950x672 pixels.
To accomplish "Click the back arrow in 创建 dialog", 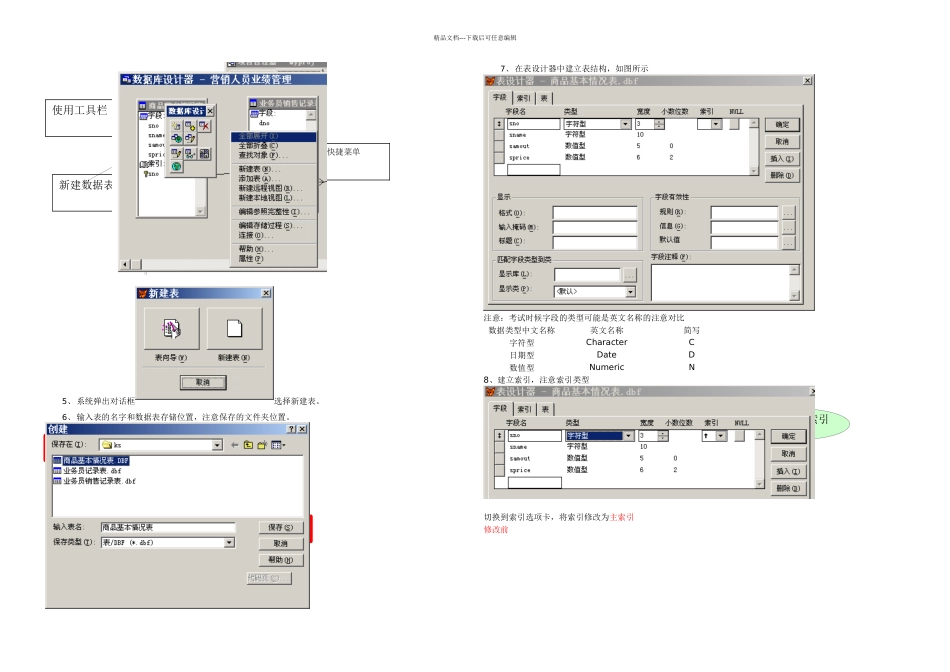I will click(234, 445).
